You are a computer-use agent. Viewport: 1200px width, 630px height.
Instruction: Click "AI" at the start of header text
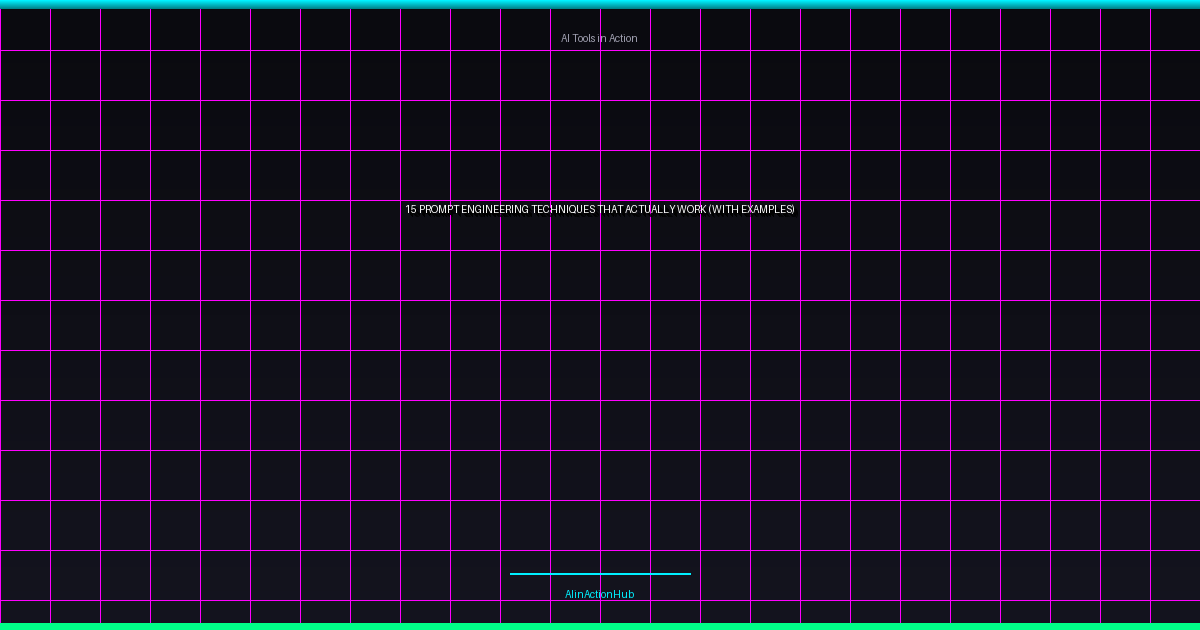tap(565, 38)
